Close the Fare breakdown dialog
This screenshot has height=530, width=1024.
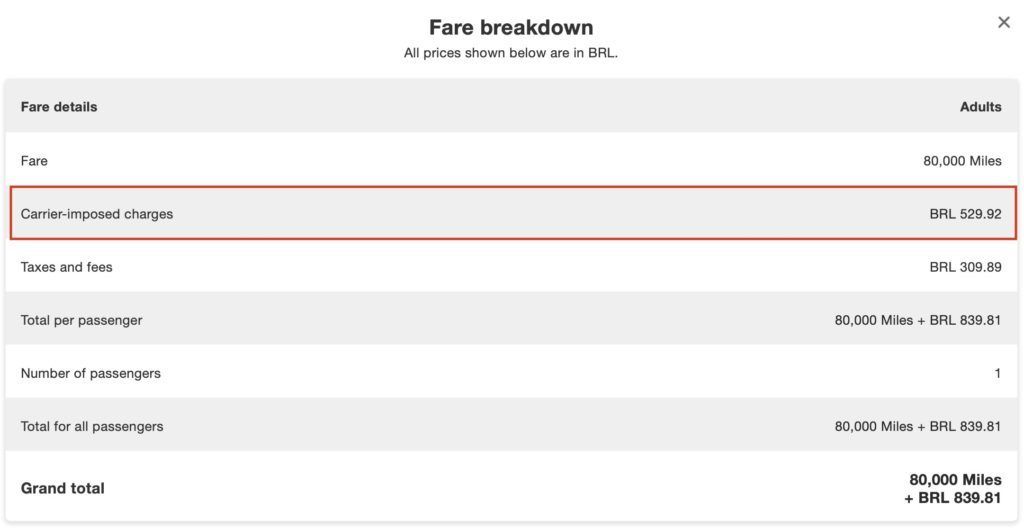click(x=1004, y=23)
